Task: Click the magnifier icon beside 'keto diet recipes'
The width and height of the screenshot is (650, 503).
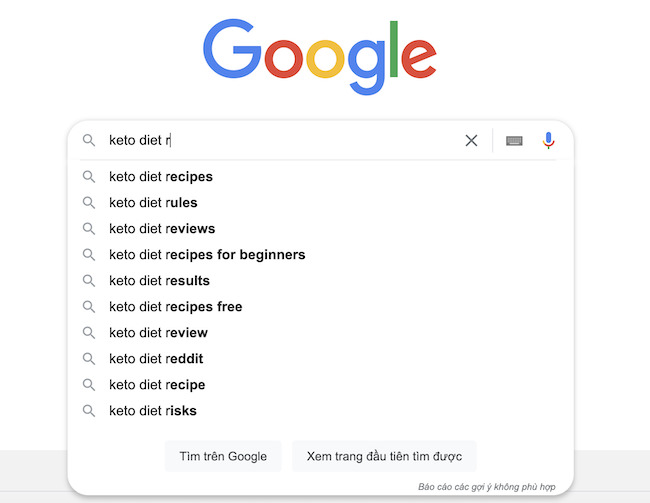Action: tap(89, 177)
